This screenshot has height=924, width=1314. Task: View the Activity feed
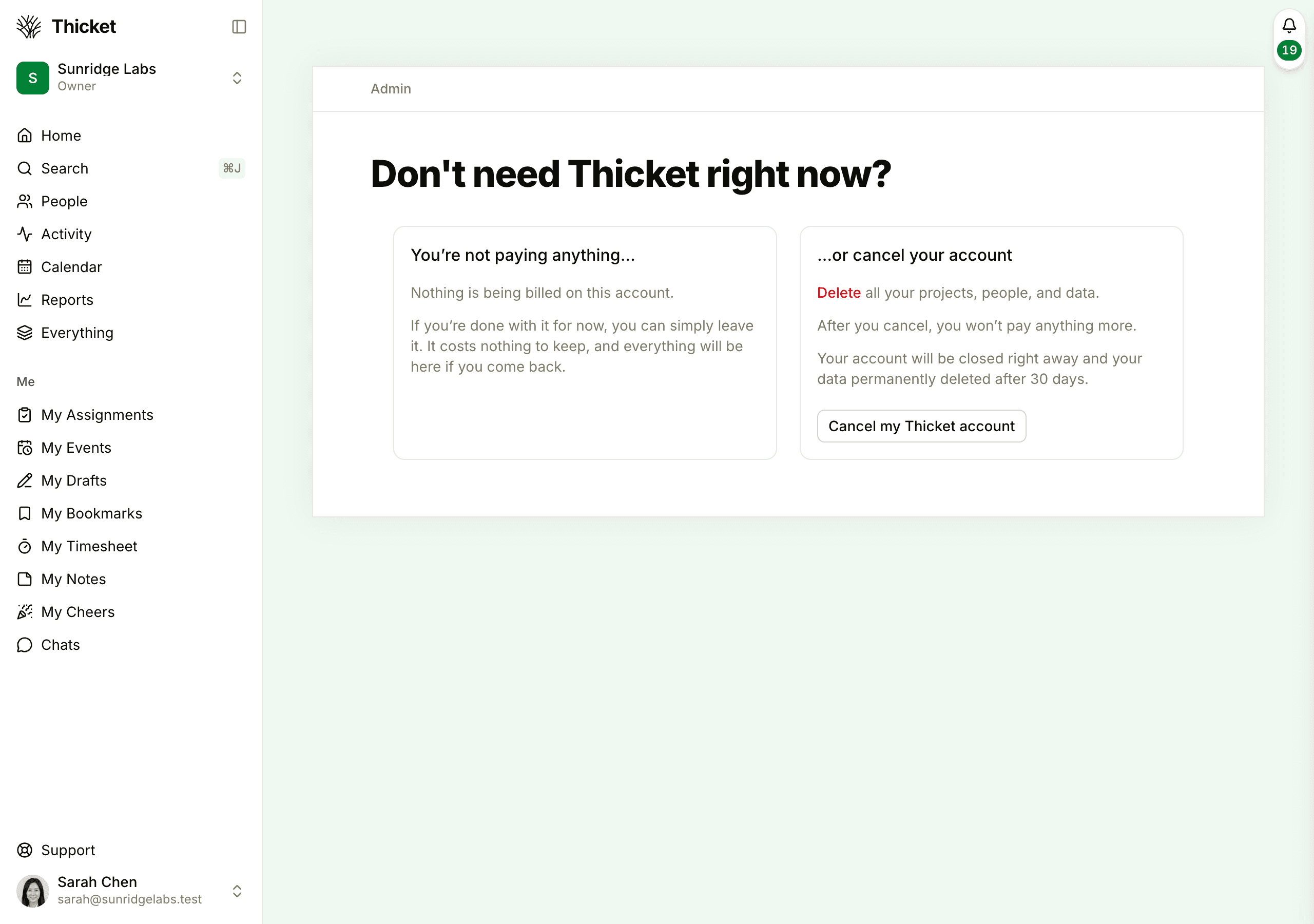131,234
